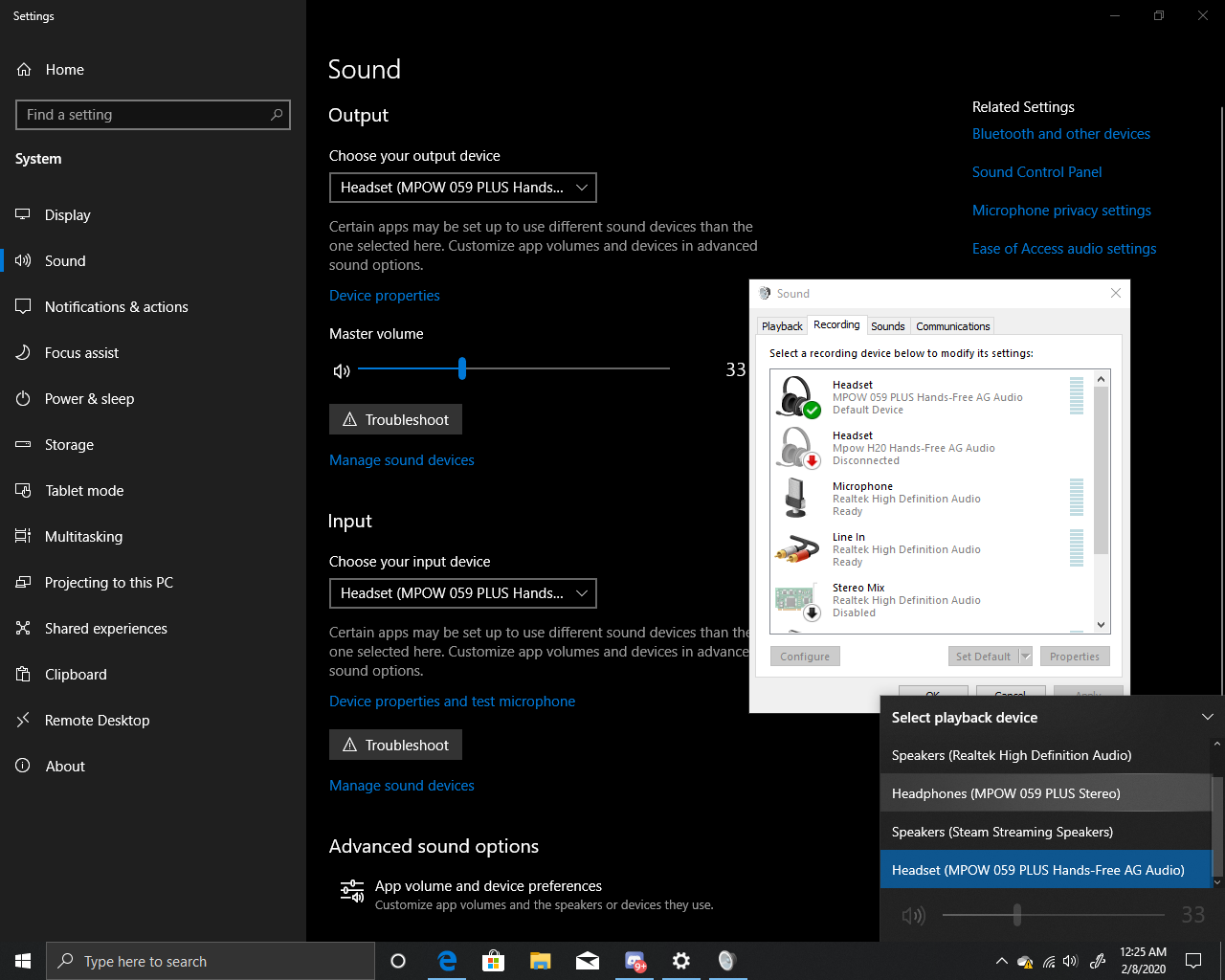Open Device properties and test microphone link
1225x980 pixels.
click(452, 702)
